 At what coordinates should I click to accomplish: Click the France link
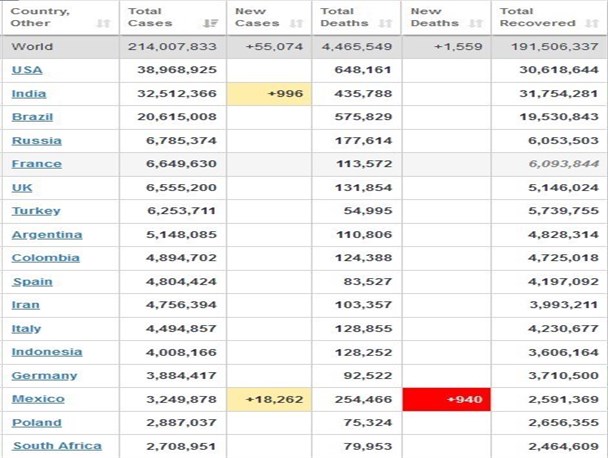coord(37,164)
